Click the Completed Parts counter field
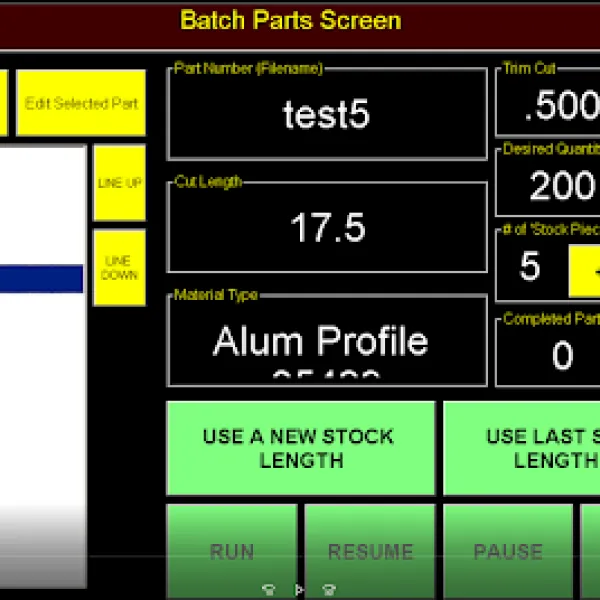 [x=550, y=355]
